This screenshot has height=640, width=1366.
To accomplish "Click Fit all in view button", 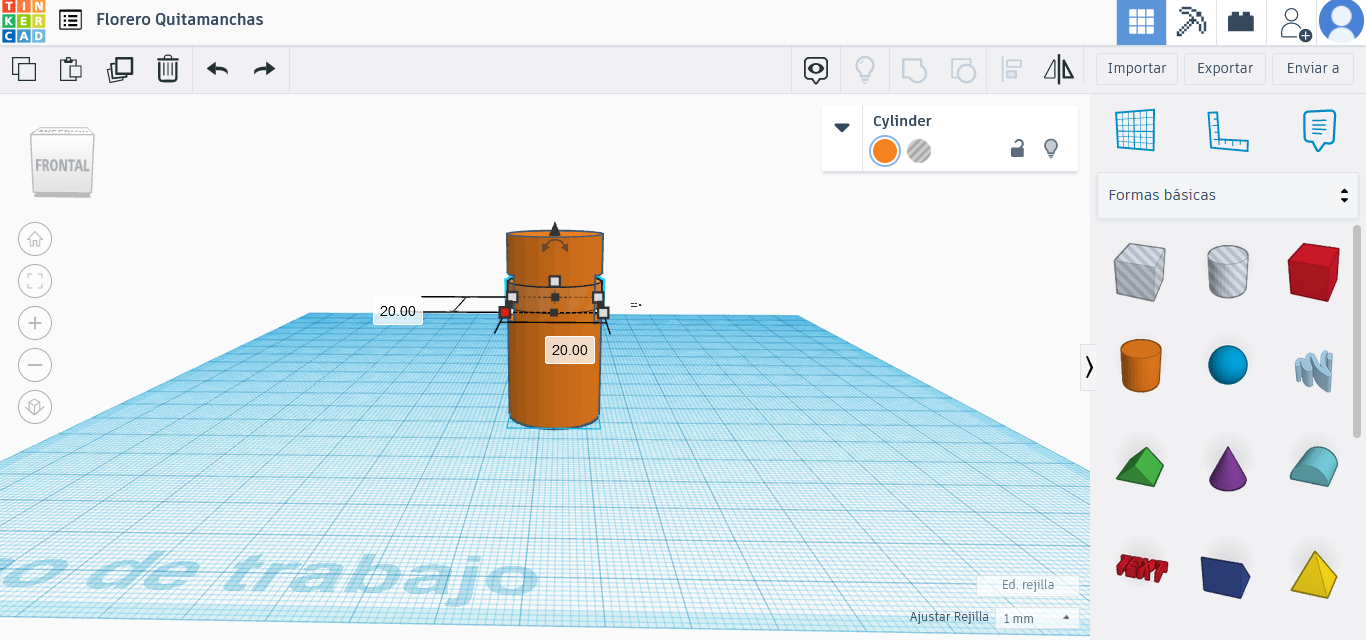I will tap(35, 281).
